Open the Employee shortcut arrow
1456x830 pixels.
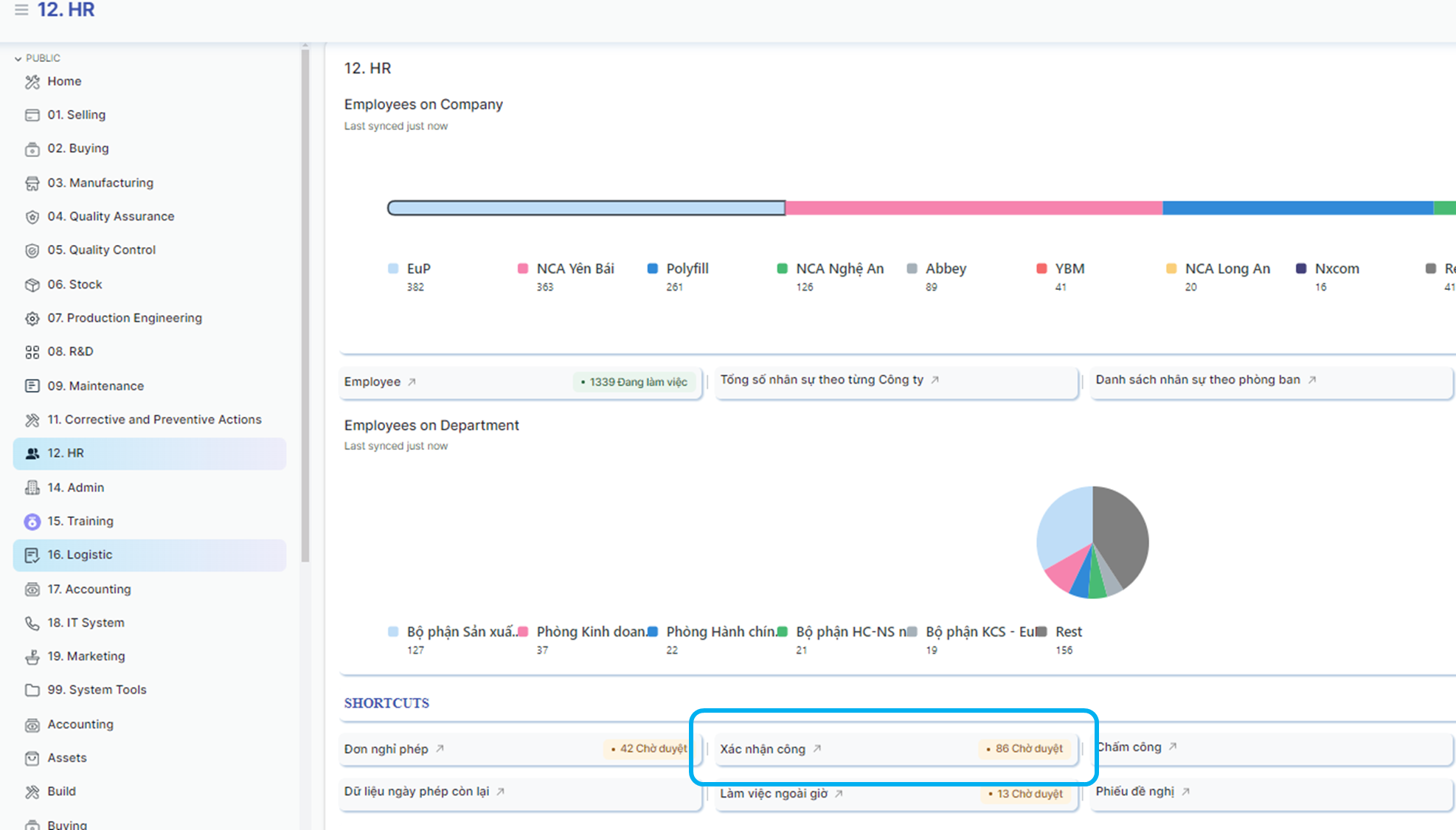tap(412, 382)
